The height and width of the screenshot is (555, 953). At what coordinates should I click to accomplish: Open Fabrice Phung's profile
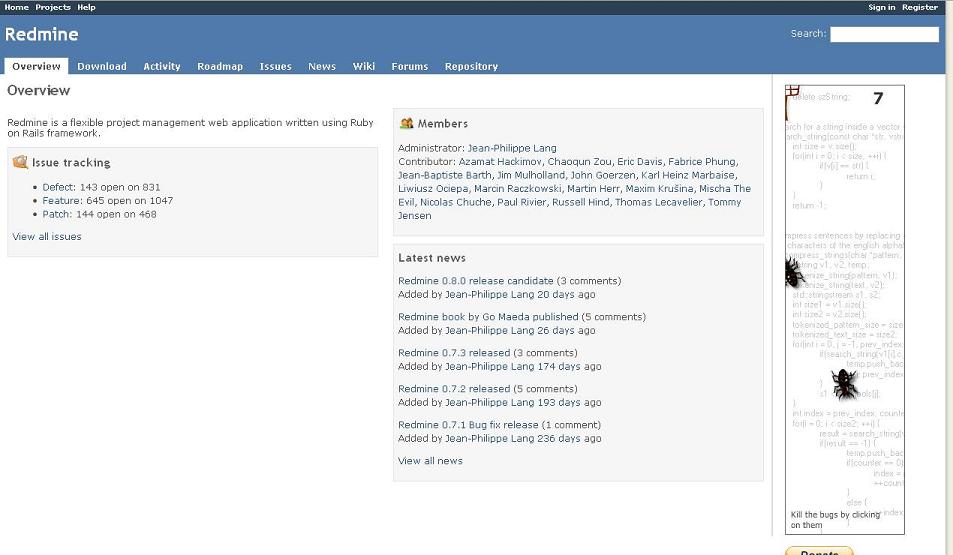701,162
